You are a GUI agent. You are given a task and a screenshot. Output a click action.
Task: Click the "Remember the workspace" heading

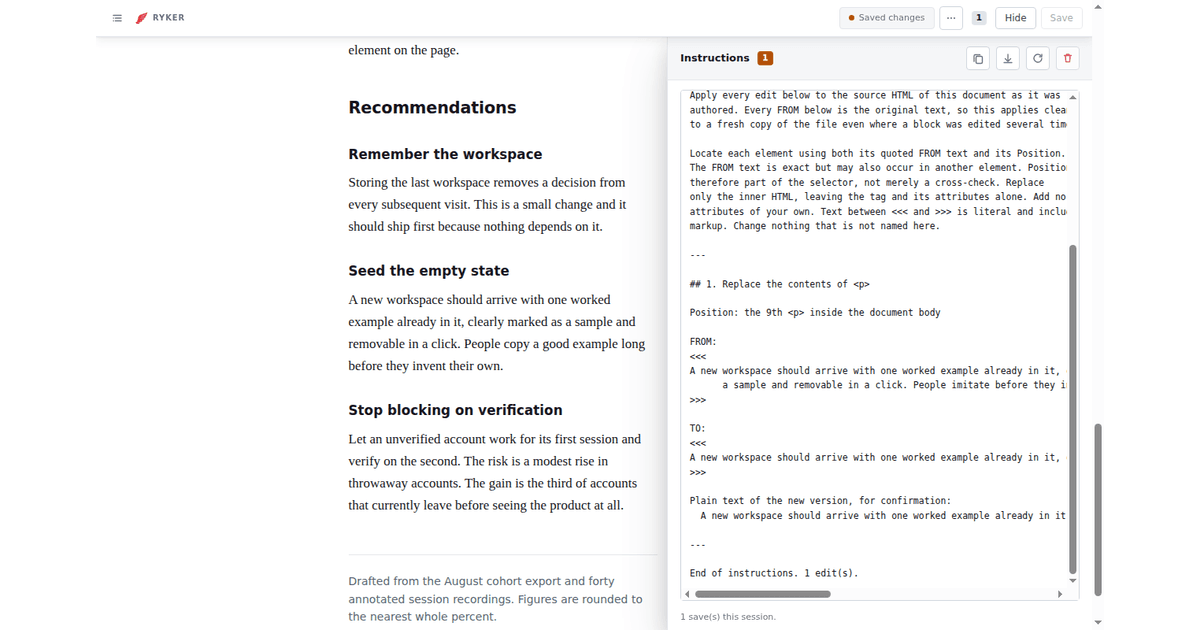pyautogui.click(x=445, y=154)
